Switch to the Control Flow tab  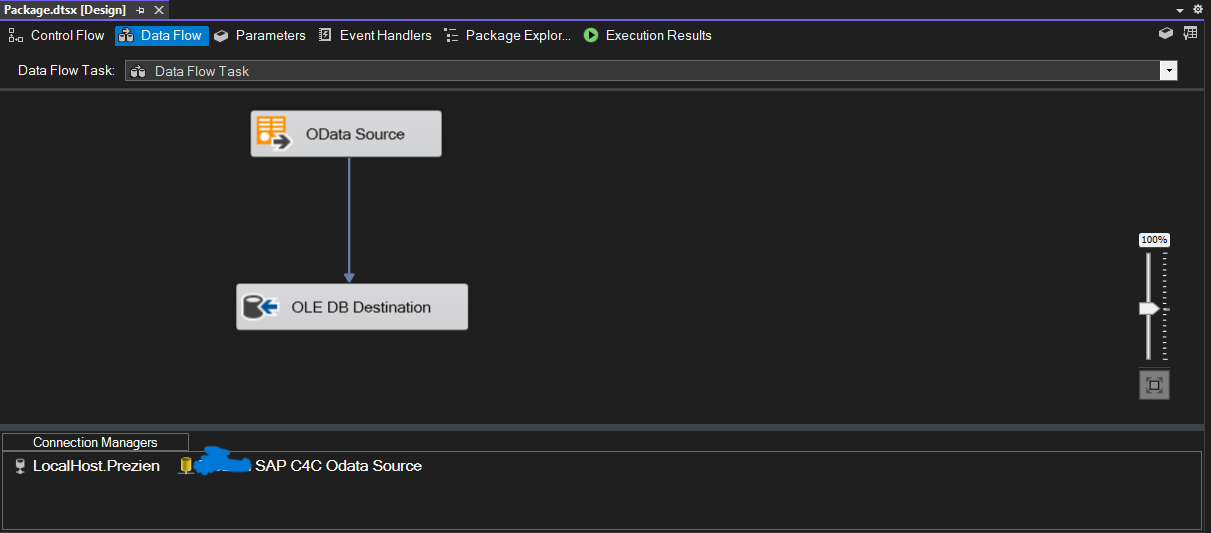pyautogui.click(x=56, y=35)
